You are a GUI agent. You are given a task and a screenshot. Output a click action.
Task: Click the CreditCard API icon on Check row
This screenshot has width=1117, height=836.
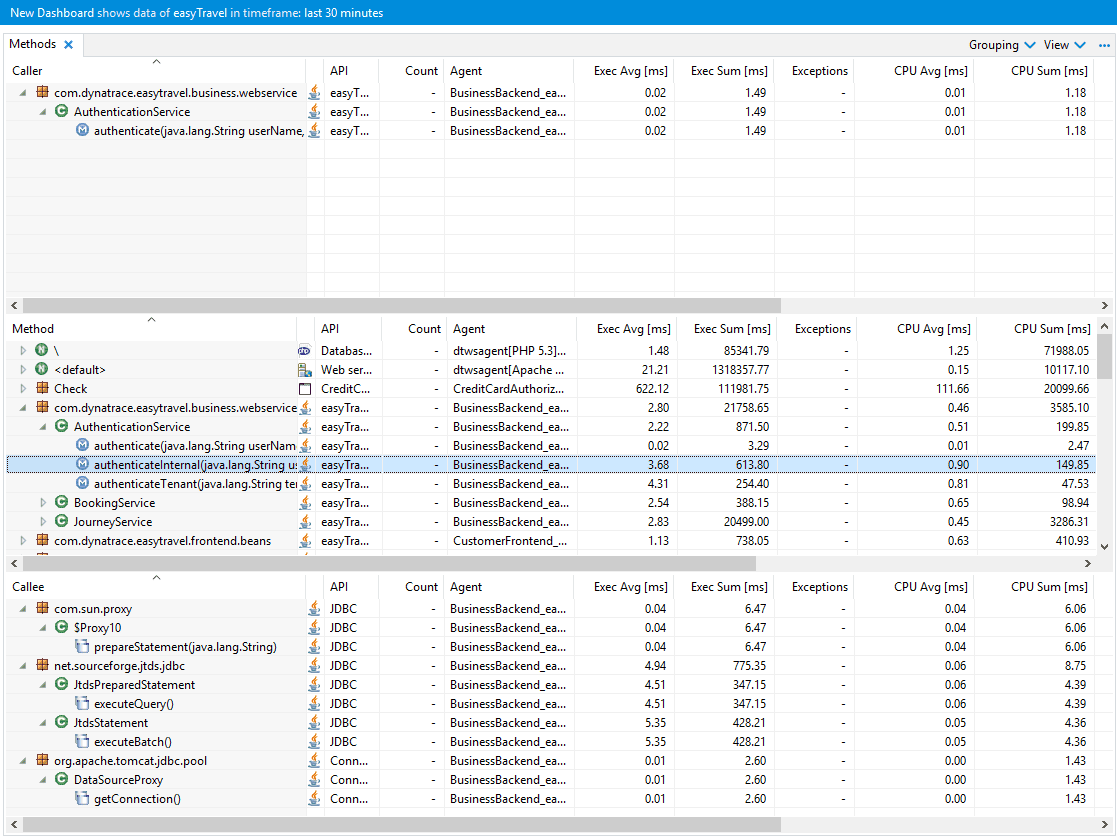click(x=305, y=389)
